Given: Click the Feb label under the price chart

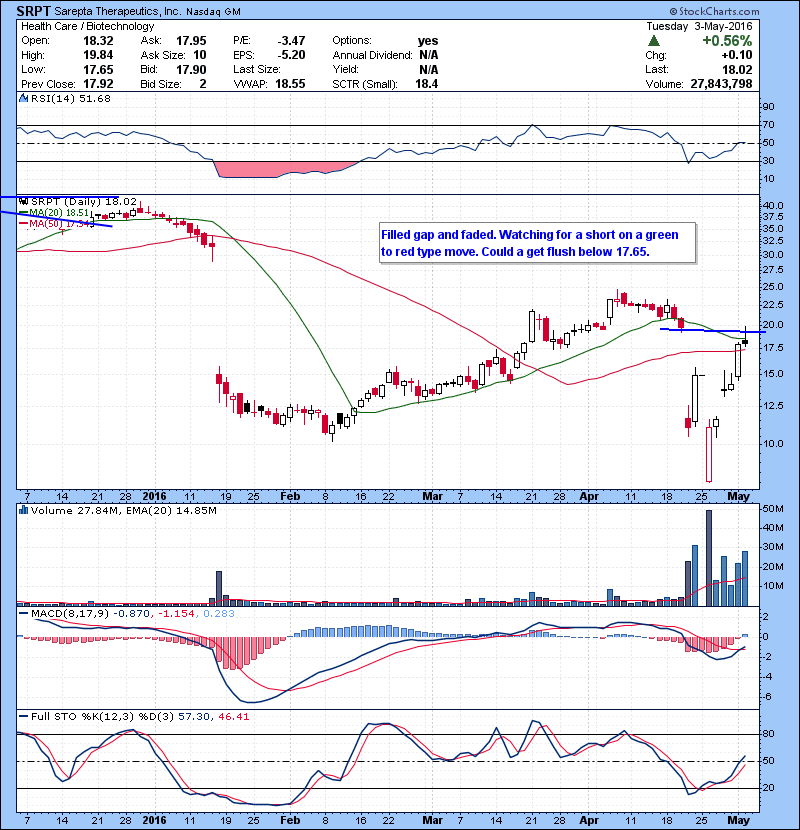Looking at the screenshot, I should pos(290,496).
